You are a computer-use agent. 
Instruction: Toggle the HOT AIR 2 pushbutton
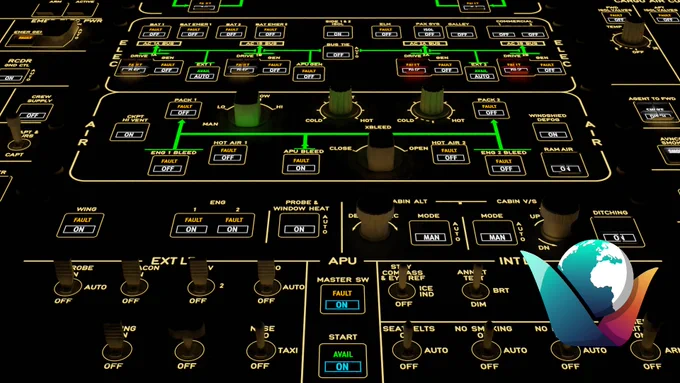click(450, 155)
